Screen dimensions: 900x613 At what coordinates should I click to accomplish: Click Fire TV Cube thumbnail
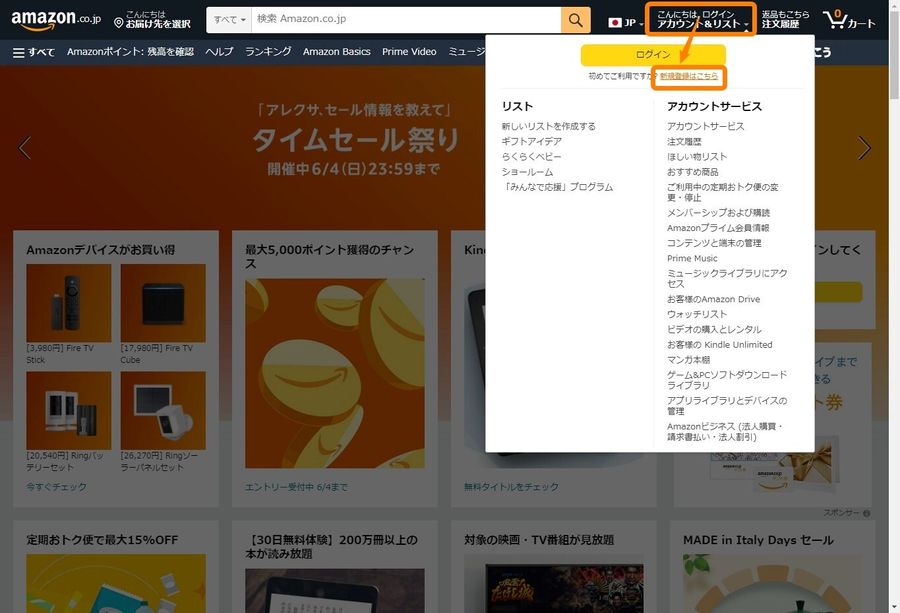coord(163,303)
